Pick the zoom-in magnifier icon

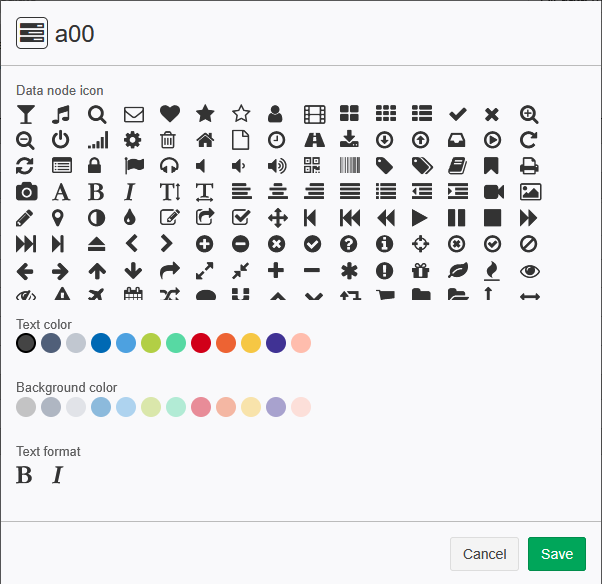(x=529, y=114)
